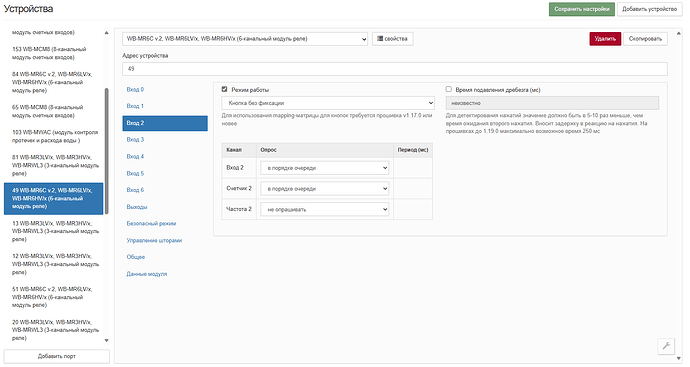This screenshot has height=367, width=690.
Task: Click the debounce time field showing неизвестно
Action: (552, 103)
